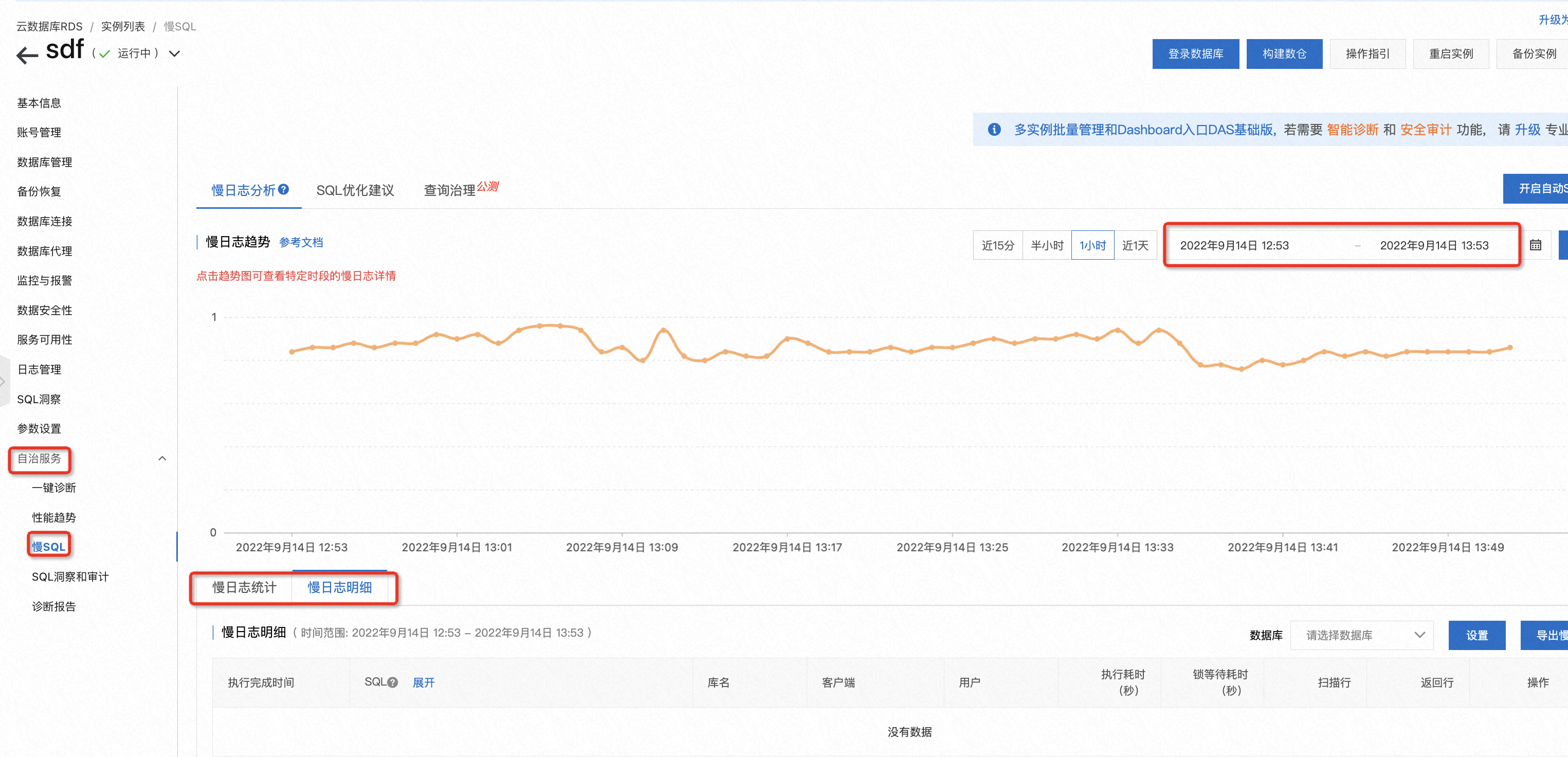Image resolution: width=1568 pixels, height=757 pixels.
Task: Open the instance switcher chevron next to sdf
Action: pyautogui.click(x=174, y=53)
